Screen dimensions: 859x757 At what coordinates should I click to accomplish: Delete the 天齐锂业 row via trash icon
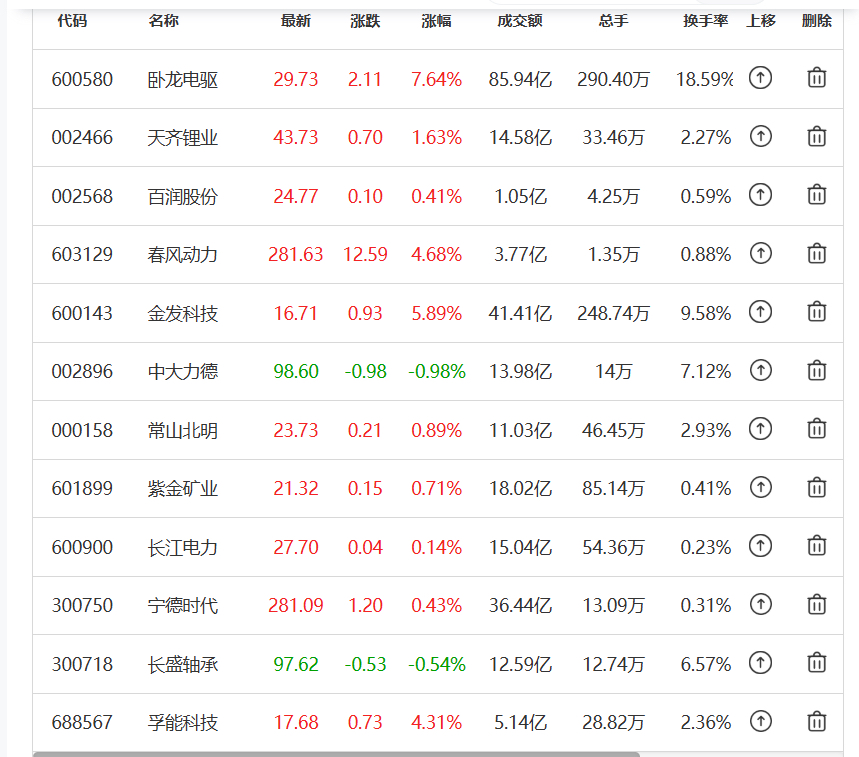(816, 136)
